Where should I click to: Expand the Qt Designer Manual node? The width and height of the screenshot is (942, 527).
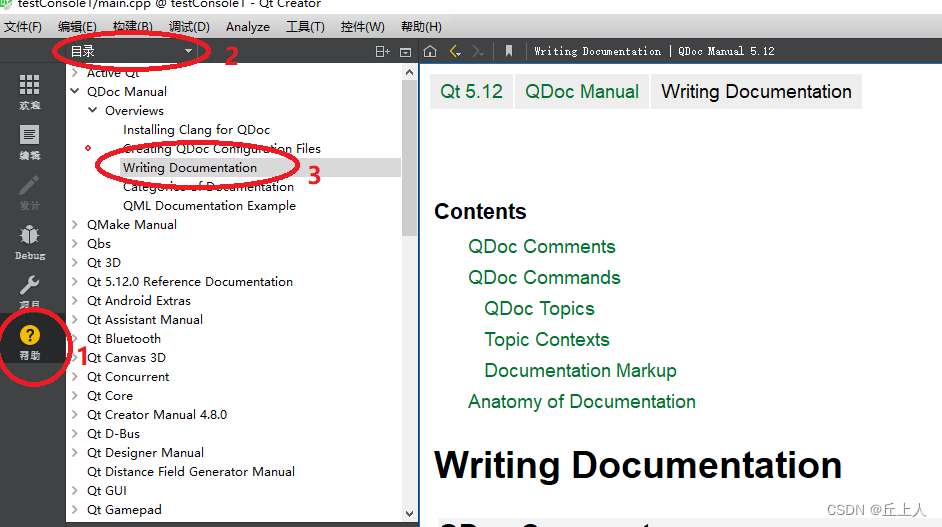pyautogui.click(x=75, y=452)
